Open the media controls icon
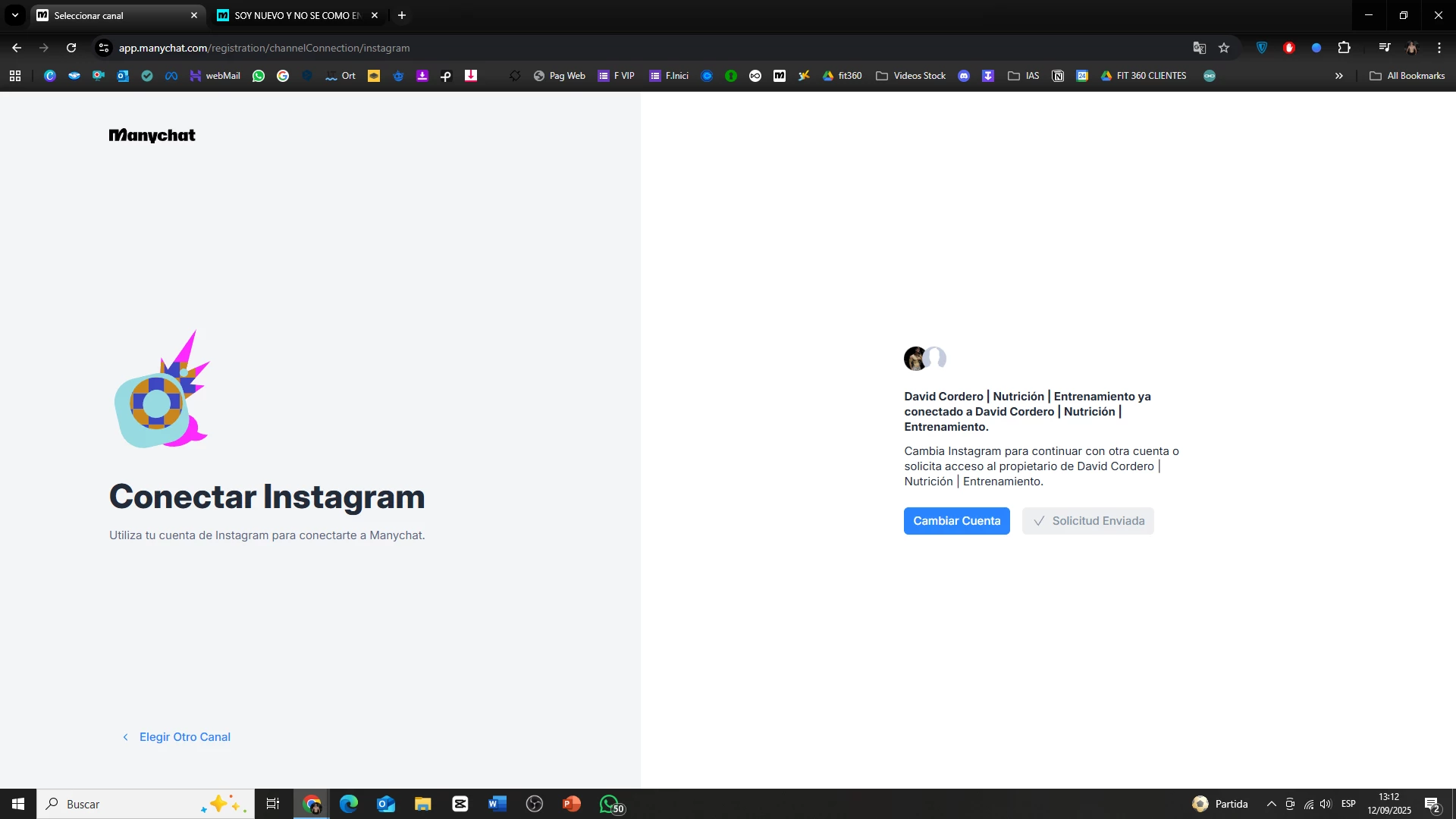Screen dimensions: 1456x819 coord(1385,48)
